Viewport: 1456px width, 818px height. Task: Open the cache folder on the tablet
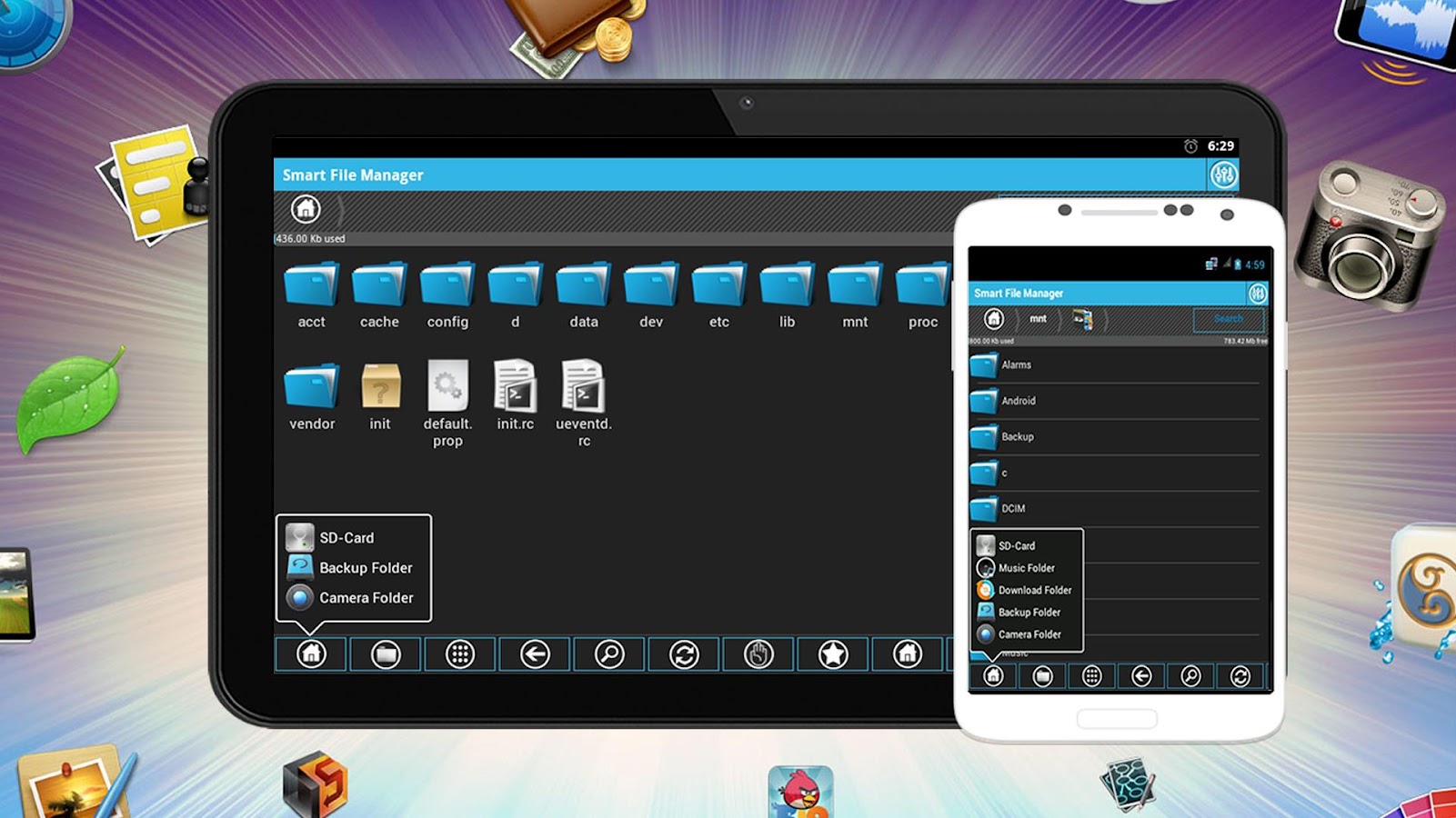(379, 295)
